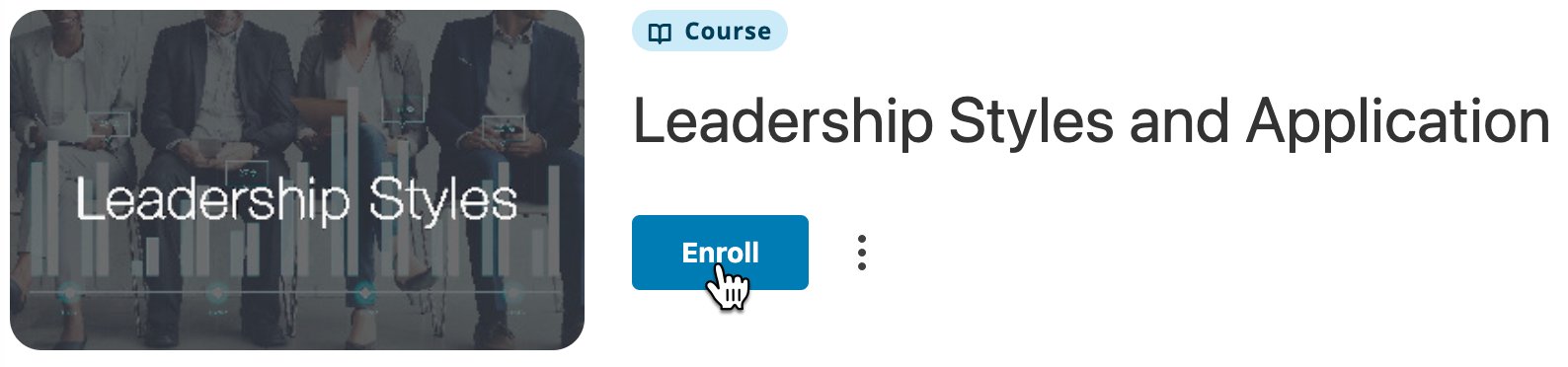Show more actions via the vertical ellipsis
Image resolution: width=1568 pixels, height=367 pixels.
click(862, 253)
